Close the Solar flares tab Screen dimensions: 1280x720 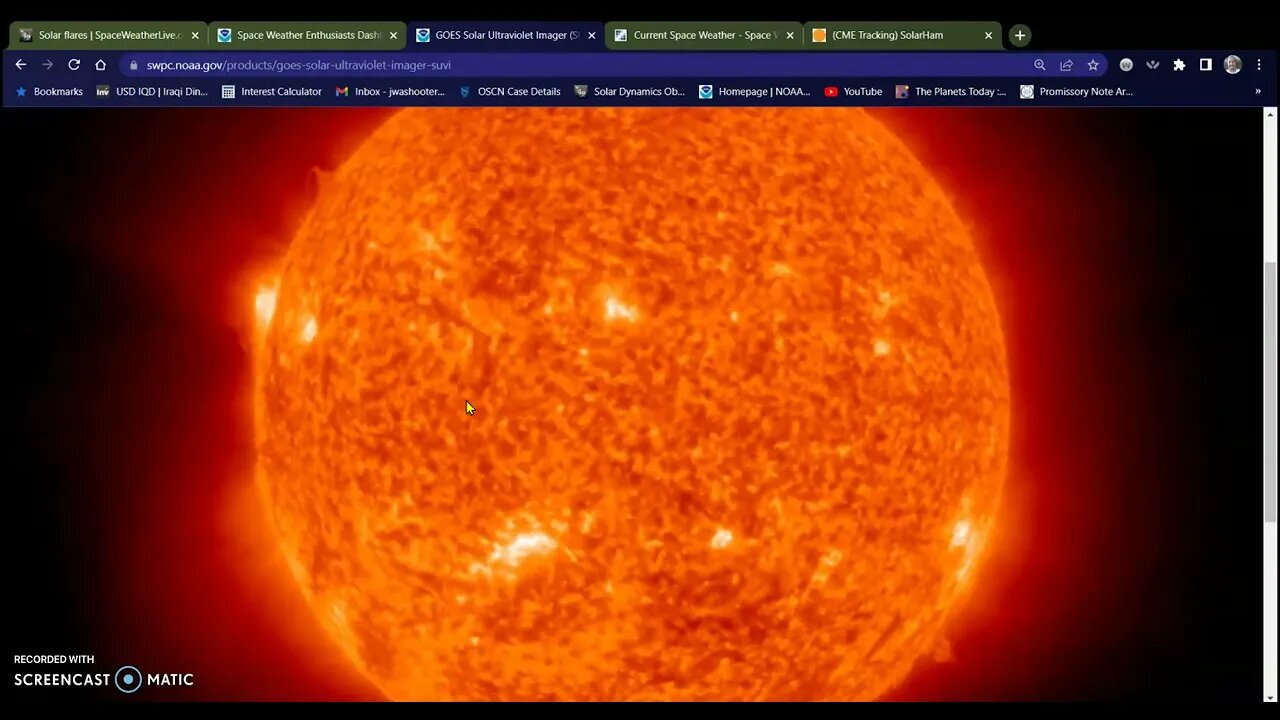195,35
